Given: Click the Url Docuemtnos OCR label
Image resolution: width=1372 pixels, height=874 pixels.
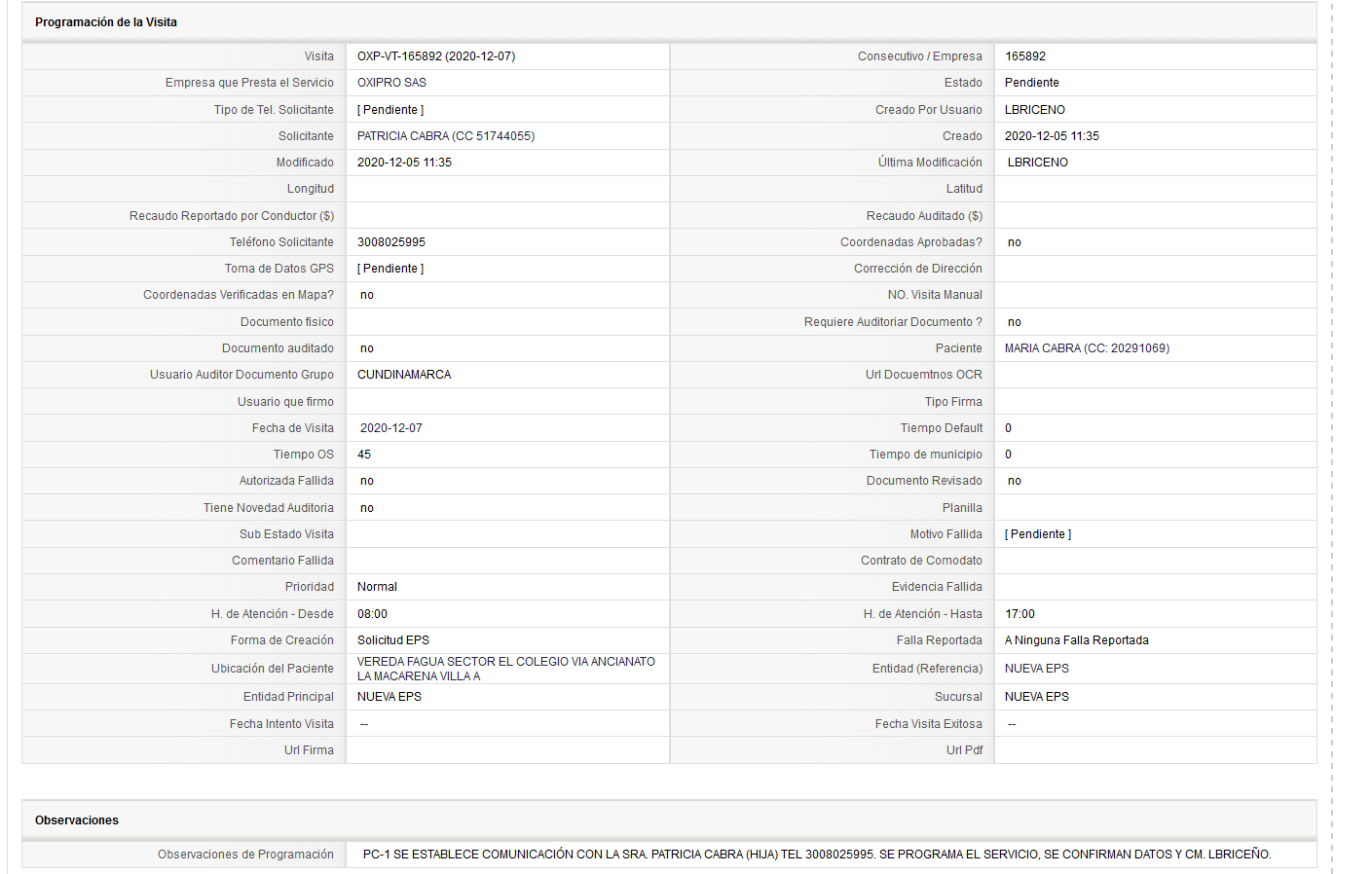Looking at the screenshot, I should tap(924, 375).
